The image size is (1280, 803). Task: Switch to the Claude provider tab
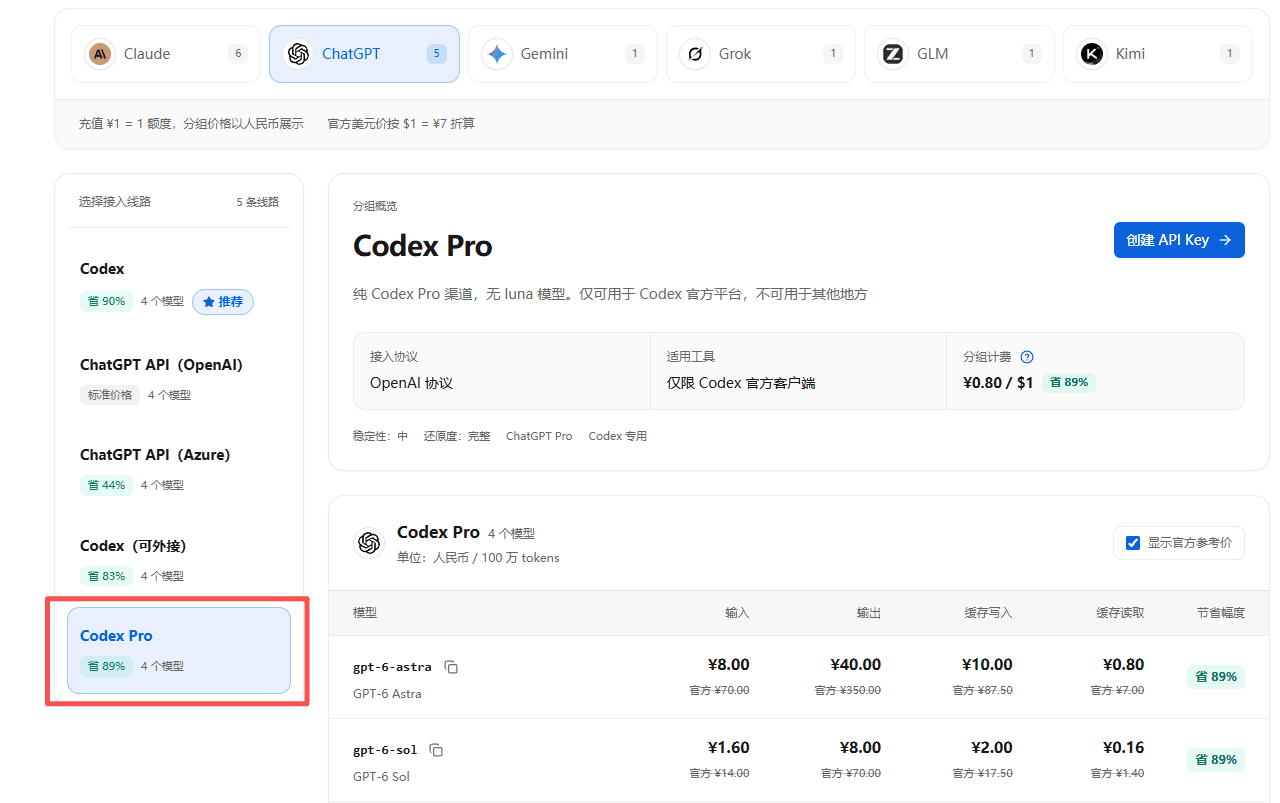coord(166,54)
